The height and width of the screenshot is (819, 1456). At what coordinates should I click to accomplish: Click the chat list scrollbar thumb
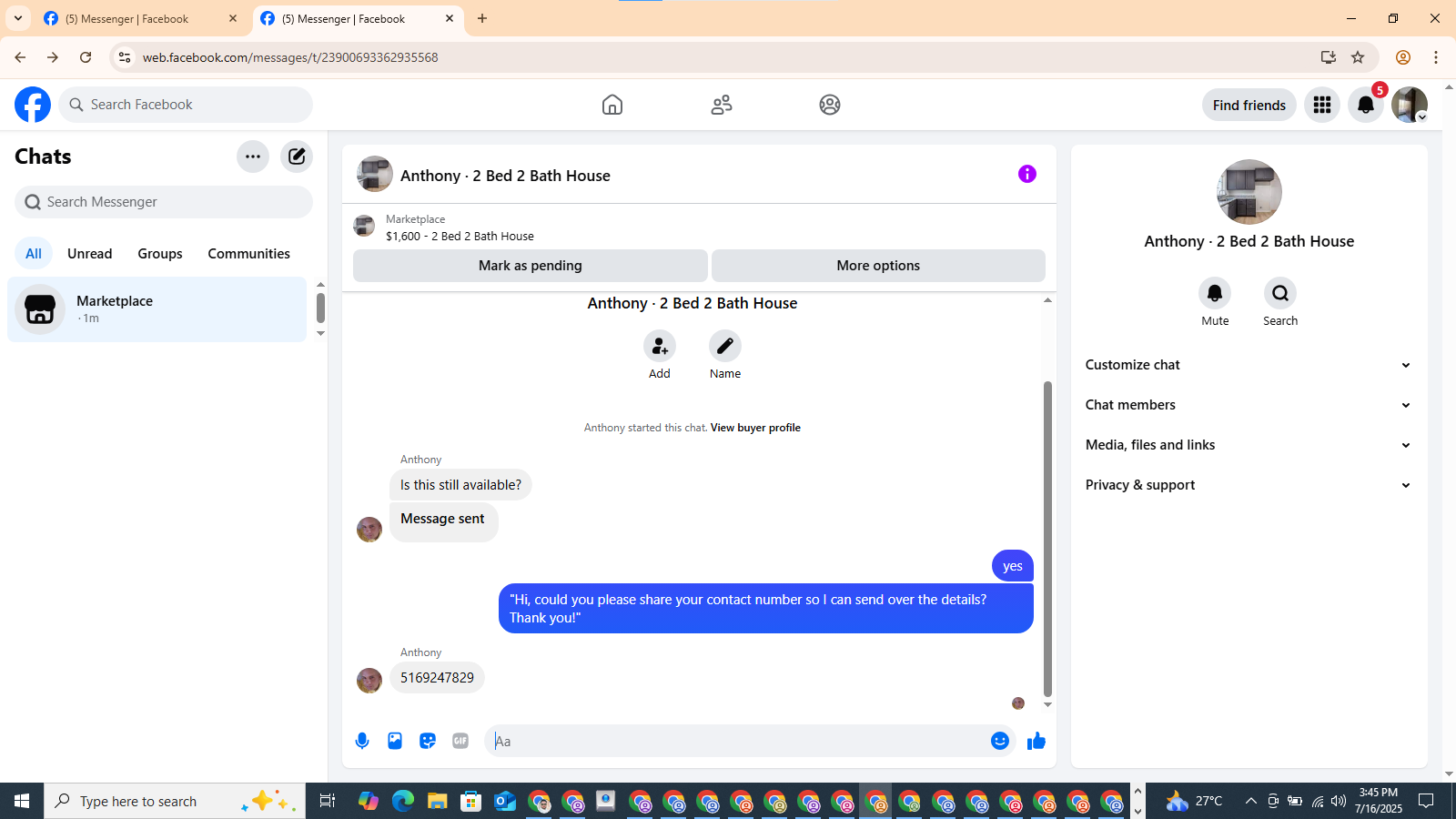tap(320, 308)
